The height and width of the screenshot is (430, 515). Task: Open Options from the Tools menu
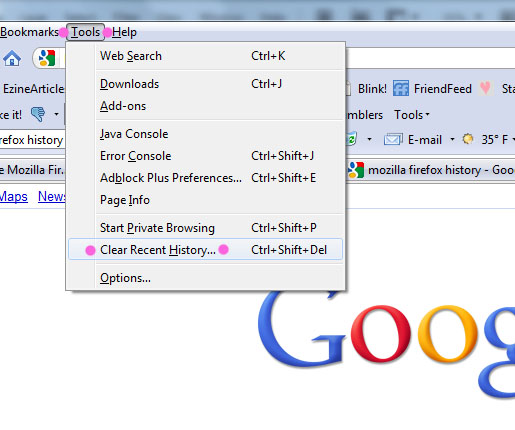pyautogui.click(x=205, y=278)
